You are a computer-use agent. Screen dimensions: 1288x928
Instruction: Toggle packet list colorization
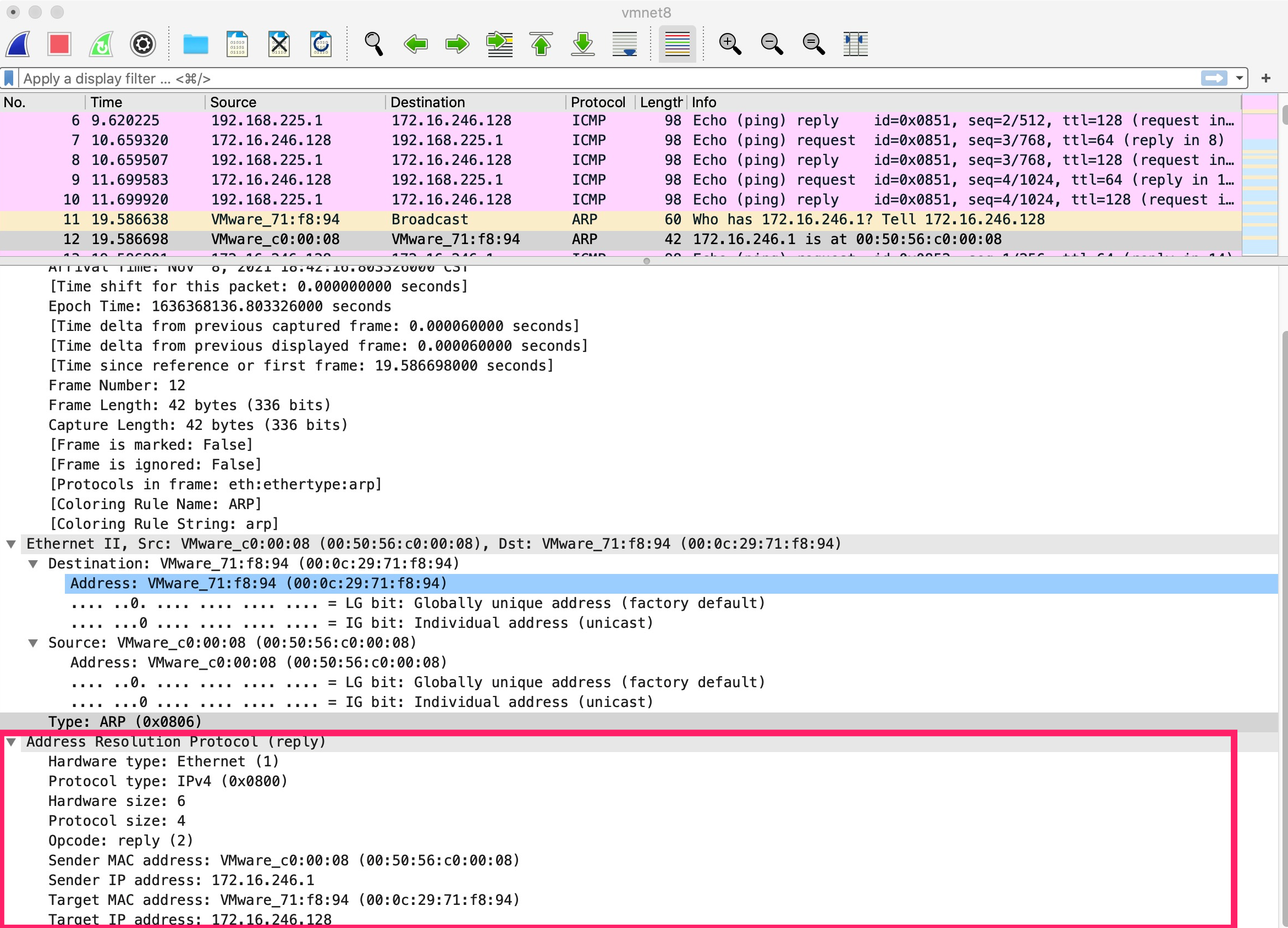(x=677, y=43)
